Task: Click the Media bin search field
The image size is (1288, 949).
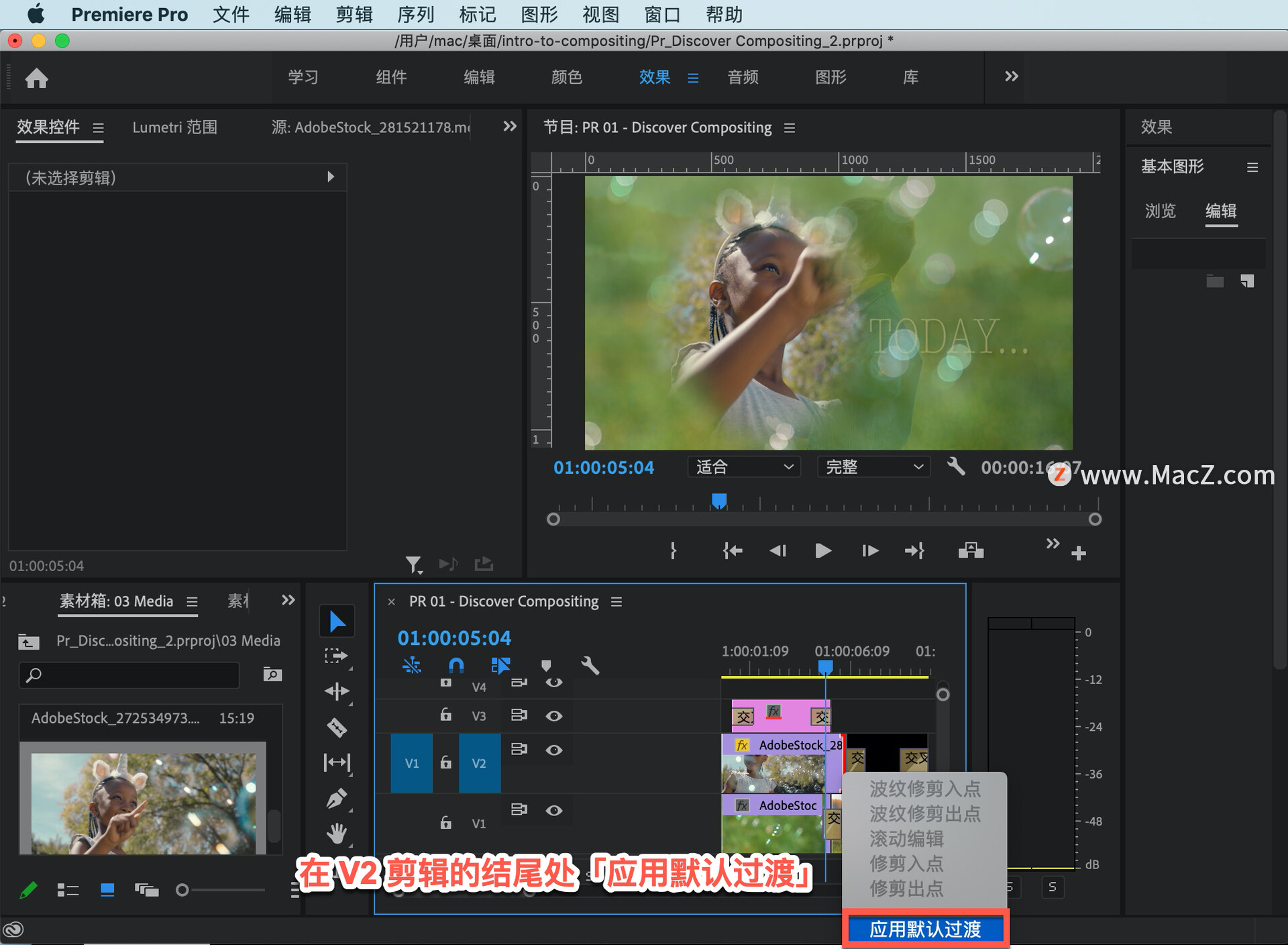Action: pyautogui.click(x=129, y=675)
